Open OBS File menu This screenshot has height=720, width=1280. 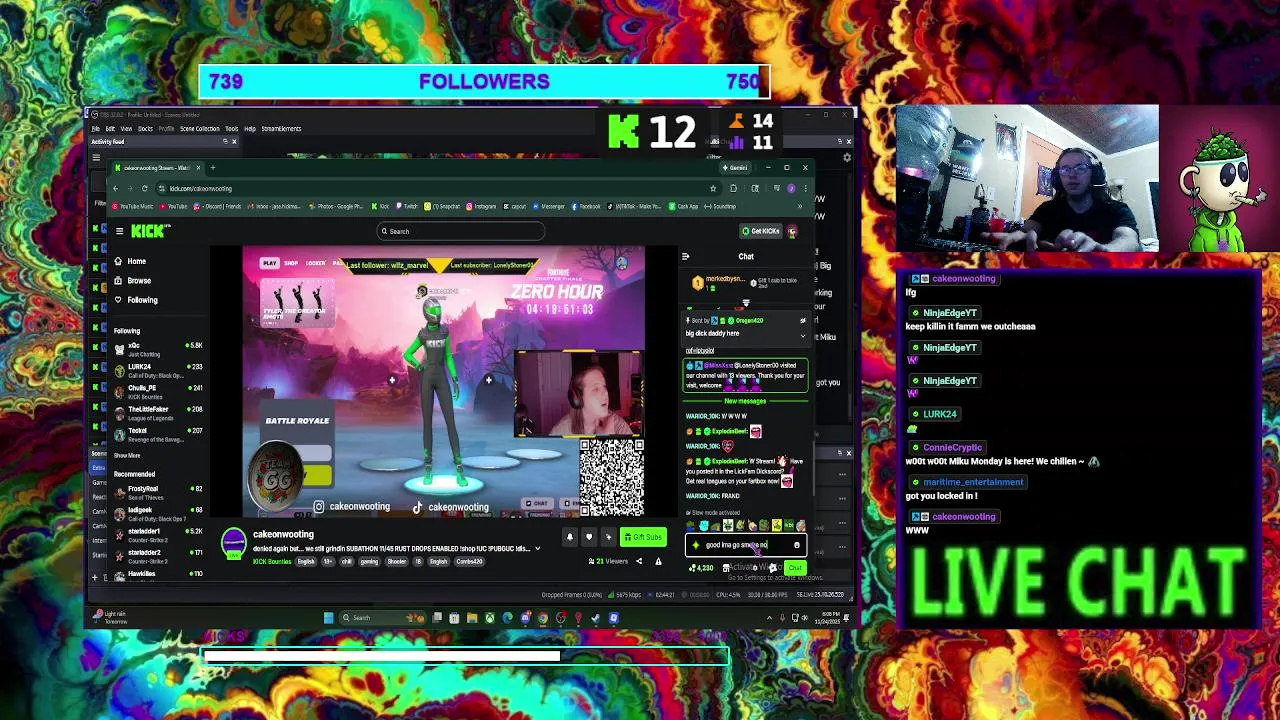tap(96, 129)
